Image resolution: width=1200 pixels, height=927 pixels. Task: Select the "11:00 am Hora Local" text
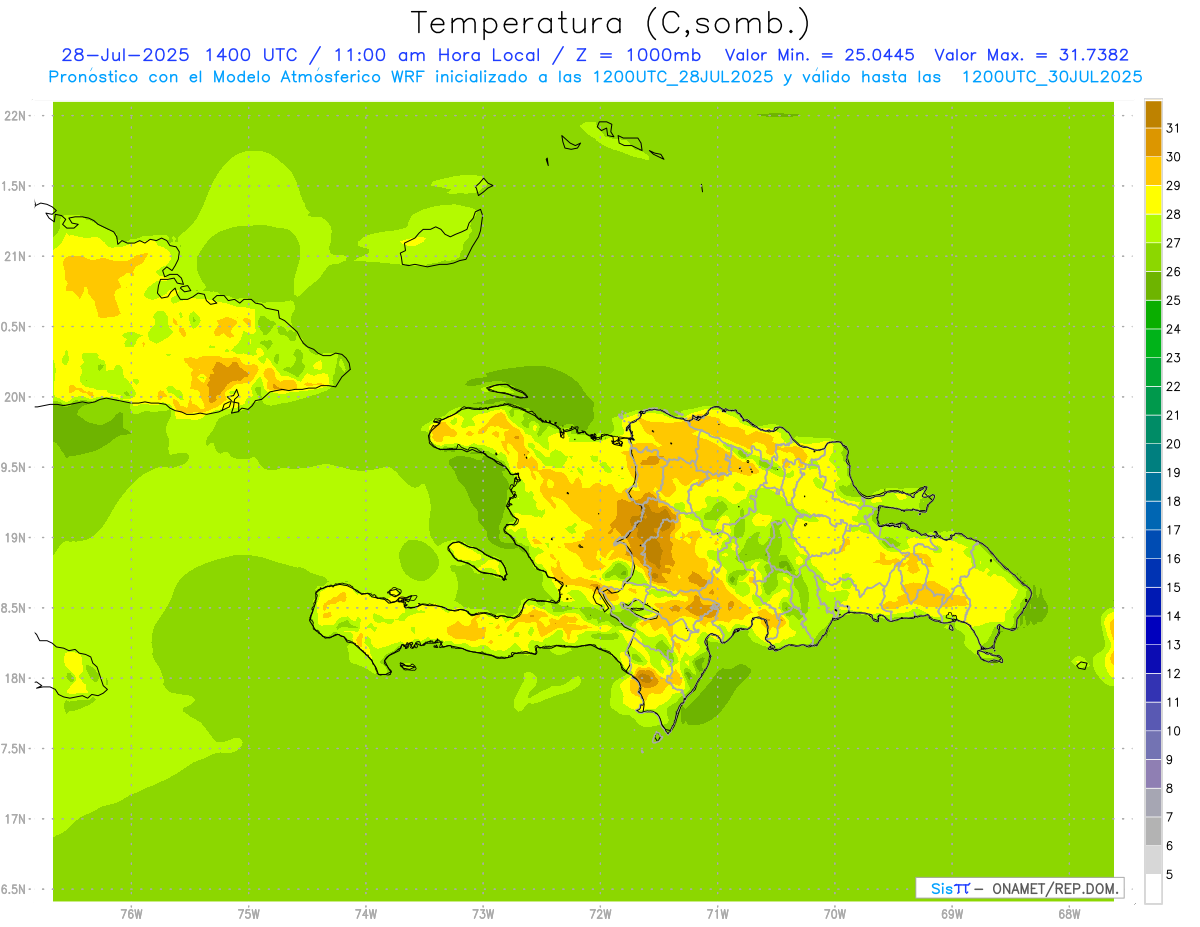click(x=434, y=55)
